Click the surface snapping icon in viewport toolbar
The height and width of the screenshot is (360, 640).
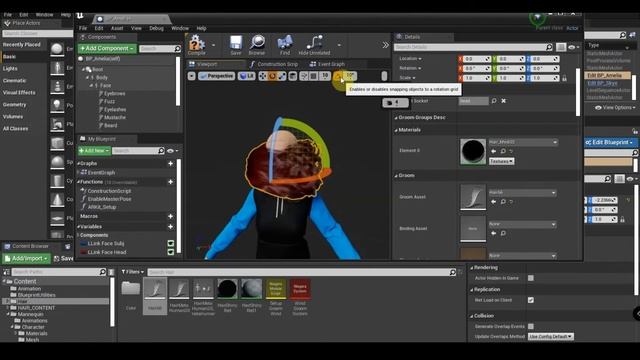pos(304,76)
